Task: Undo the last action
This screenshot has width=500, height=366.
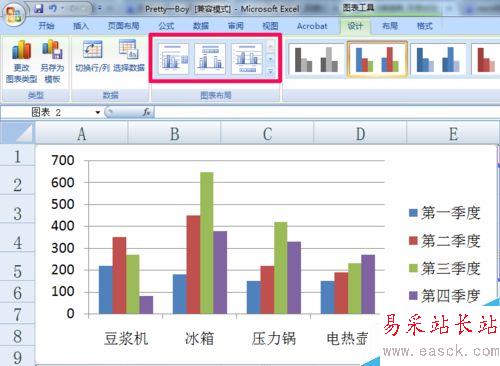Action: (x=52, y=8)
